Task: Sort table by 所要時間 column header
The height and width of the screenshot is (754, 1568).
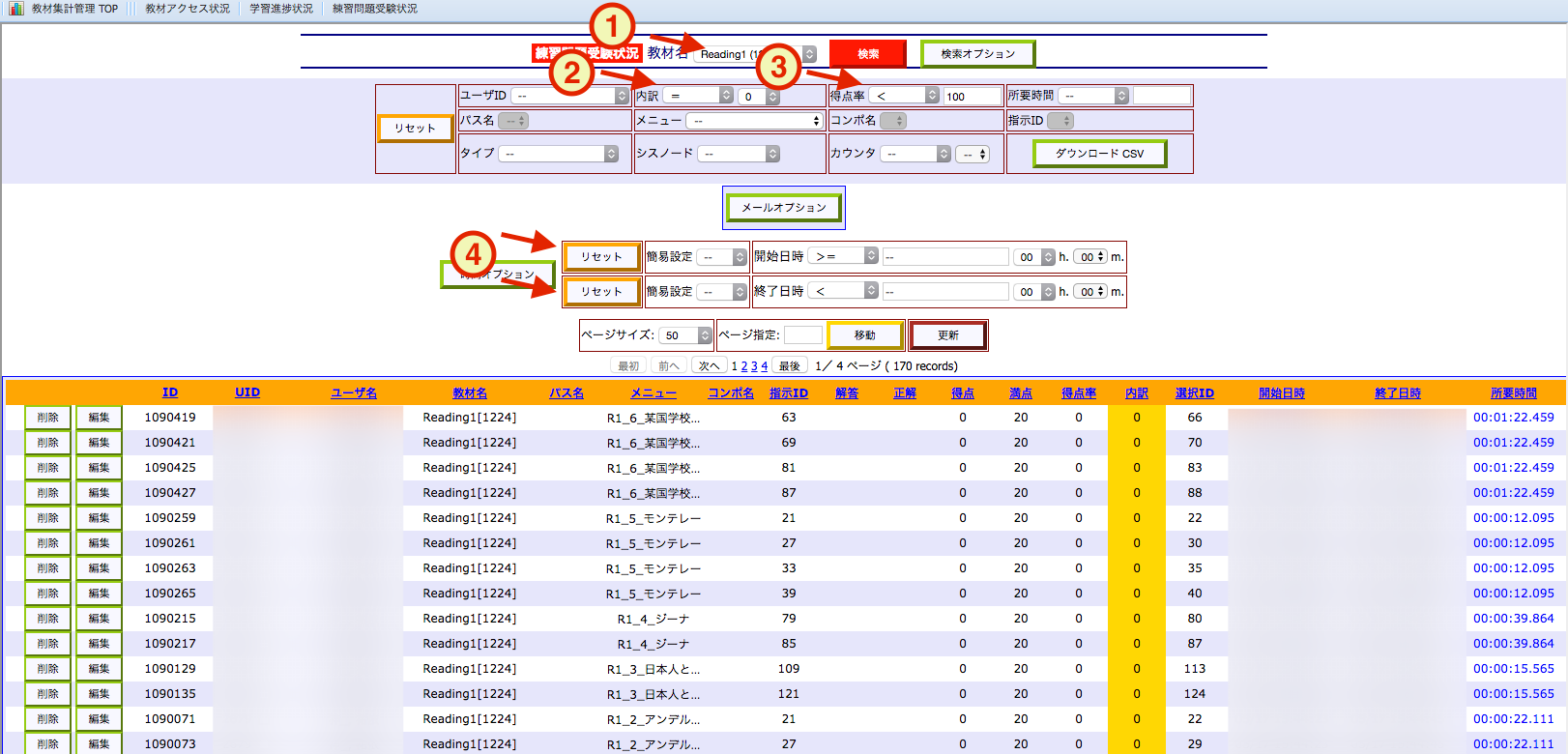Action: (x=1514, y=393)
